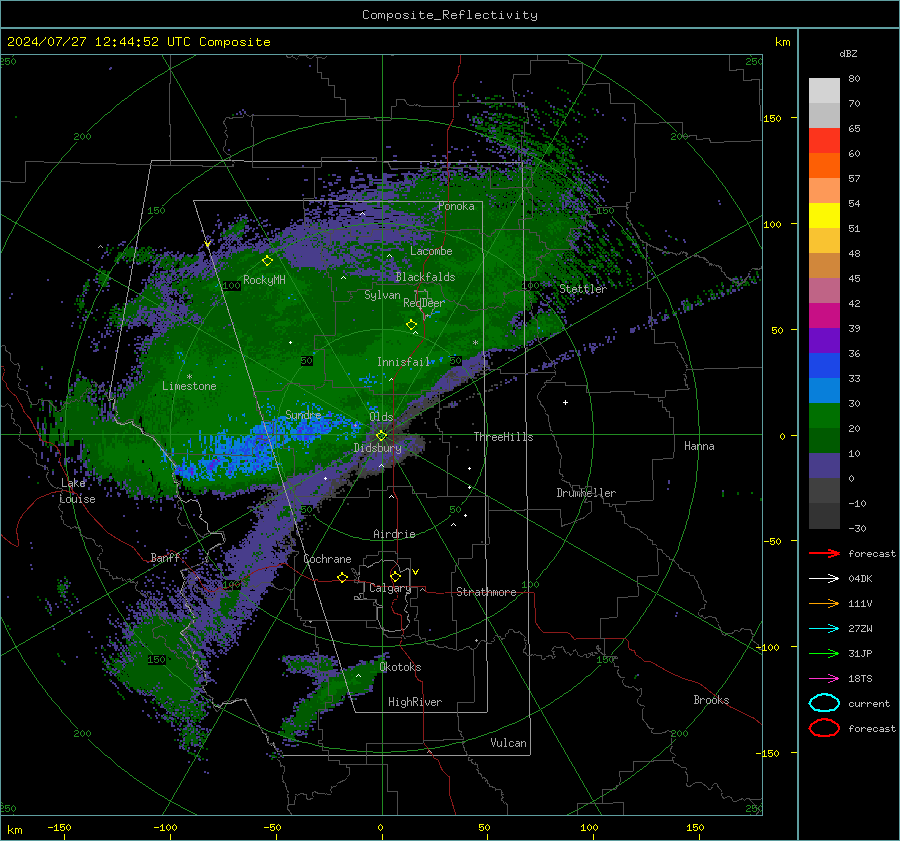Image resolution: width=900 pixels, height=841 pixels.
Task: Click the orange 111V arrow icon
Action: pos(824,603)
